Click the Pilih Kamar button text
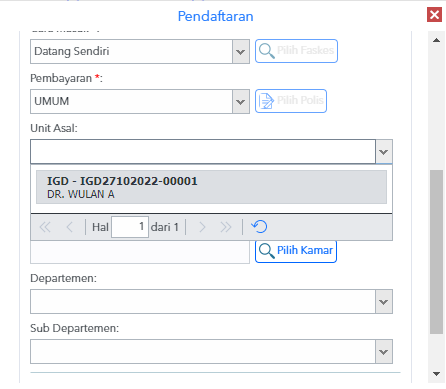Image resolution: width=446 pixels, height=389 pixels. pyautogui.click(x=305, y=250)
